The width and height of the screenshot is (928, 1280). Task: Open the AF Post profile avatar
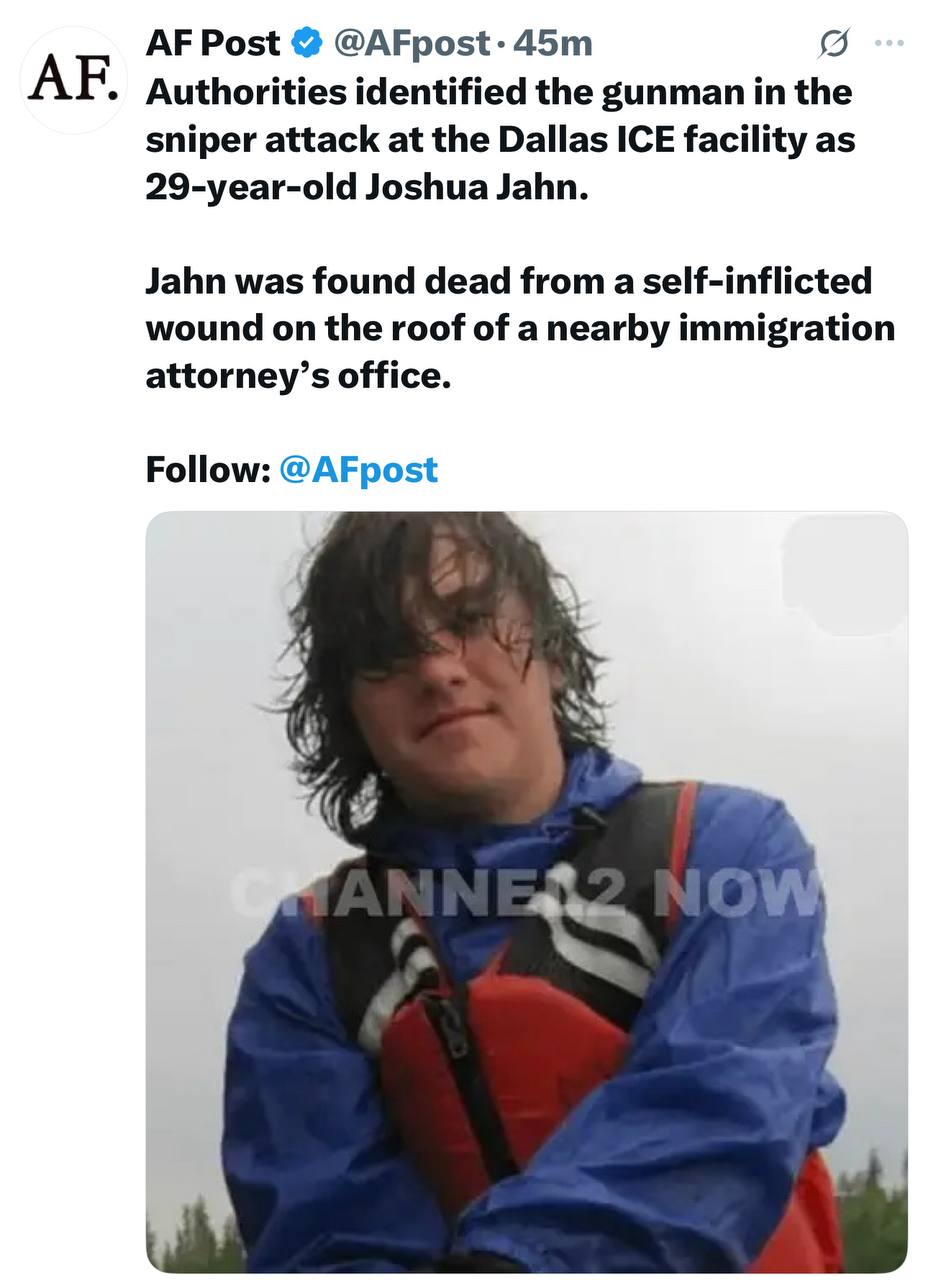pos(73,80)
